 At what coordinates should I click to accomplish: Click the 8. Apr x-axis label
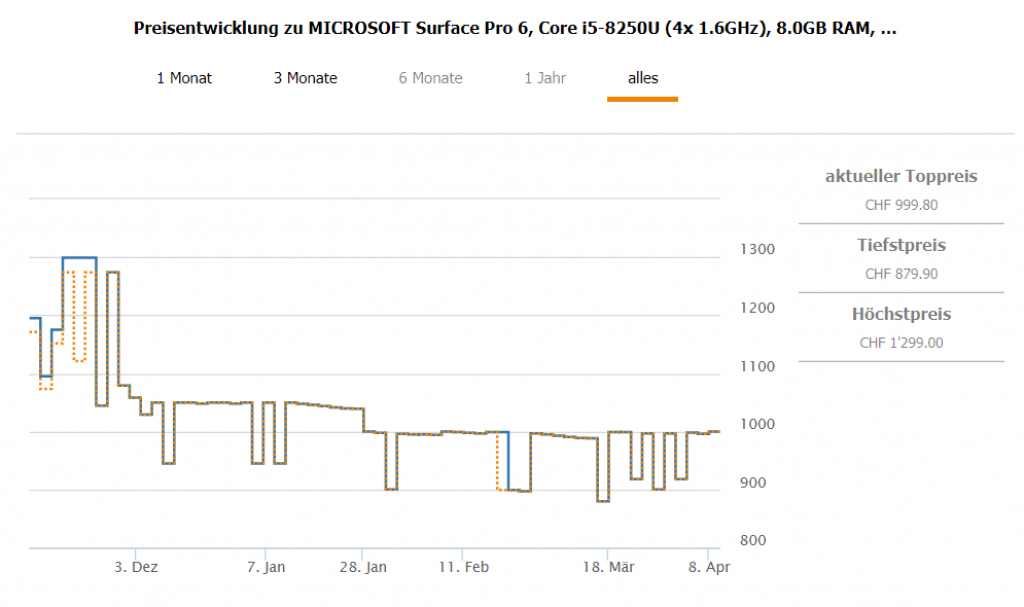click(709, 567)
